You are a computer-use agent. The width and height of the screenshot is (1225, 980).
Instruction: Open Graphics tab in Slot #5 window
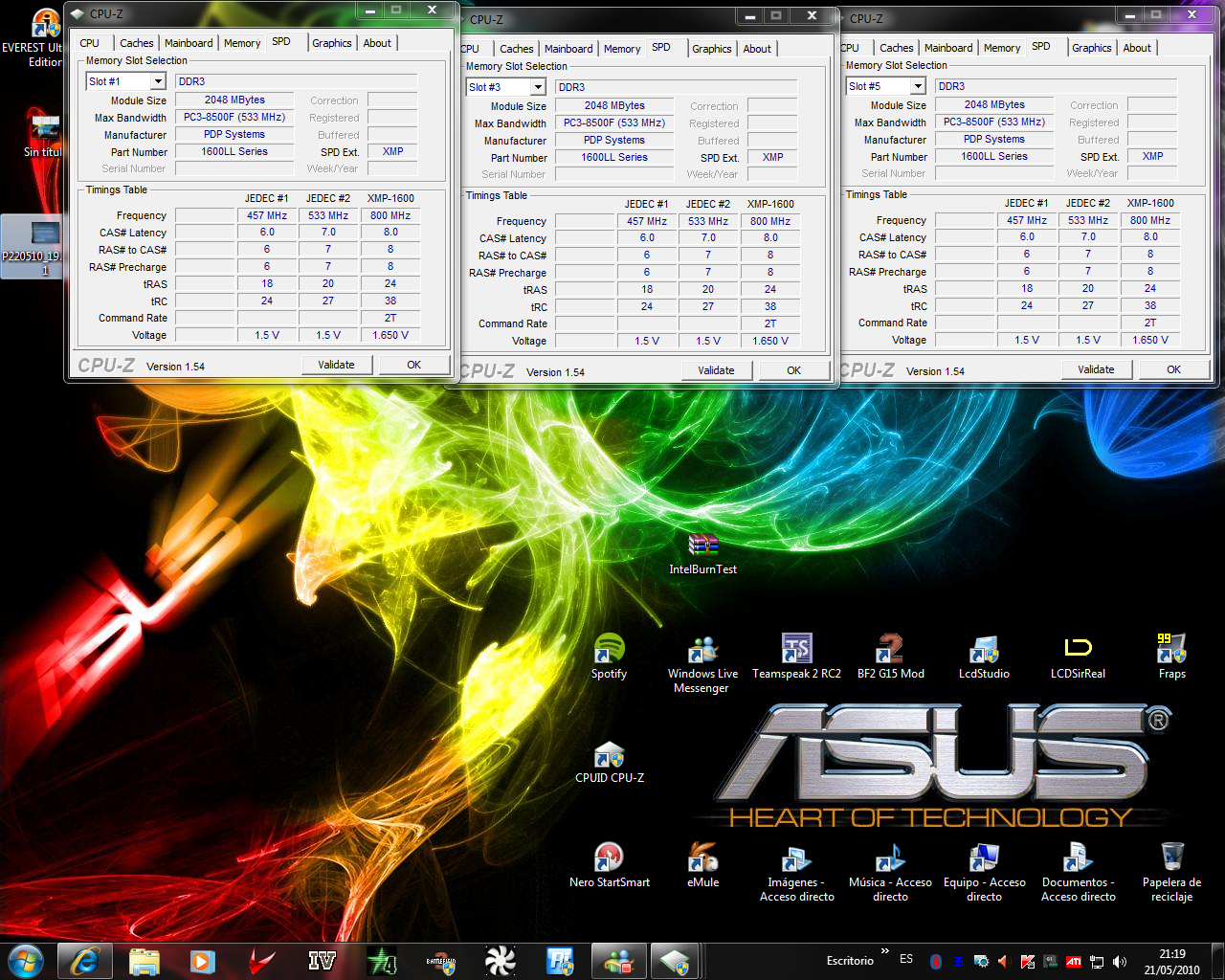click(x=1091, y=48)
